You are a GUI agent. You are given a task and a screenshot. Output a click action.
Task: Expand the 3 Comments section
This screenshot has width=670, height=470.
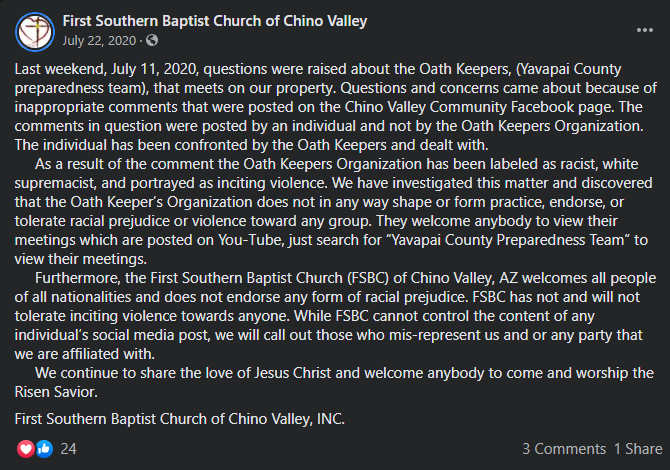(564, 449)
